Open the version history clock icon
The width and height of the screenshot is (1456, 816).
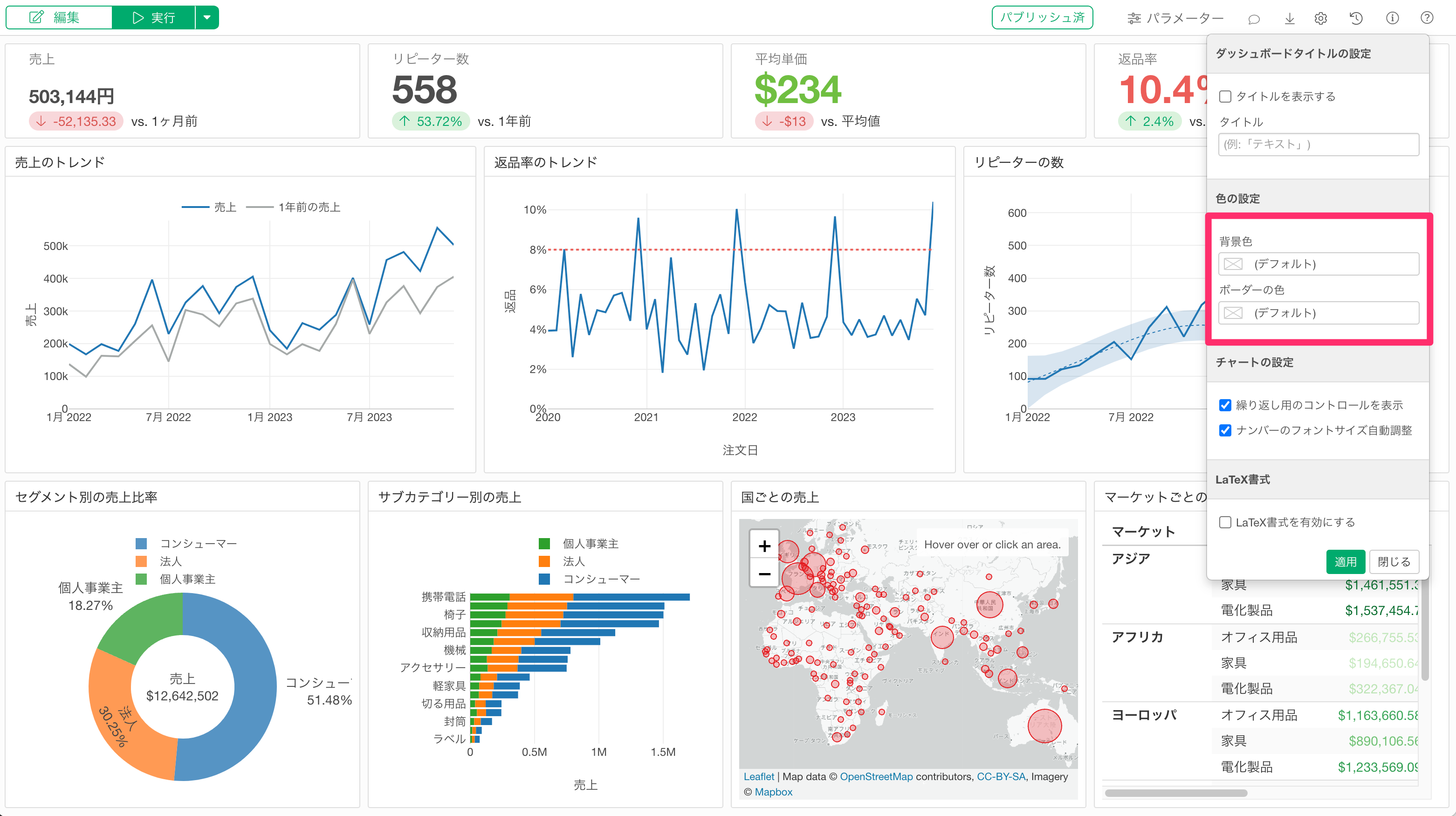click(x=1356, y=19)
